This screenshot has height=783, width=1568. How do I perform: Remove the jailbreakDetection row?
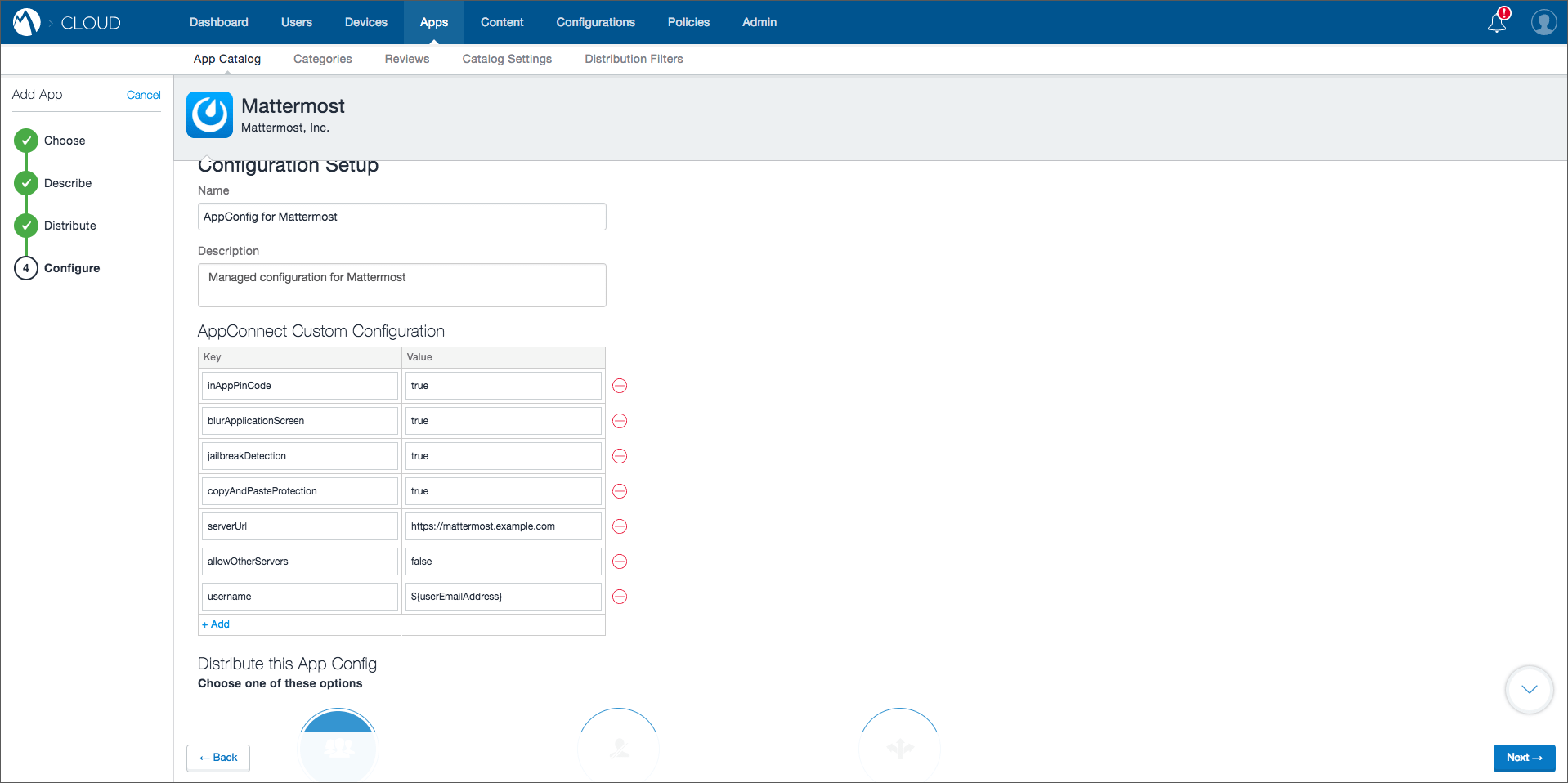point(620,456)
